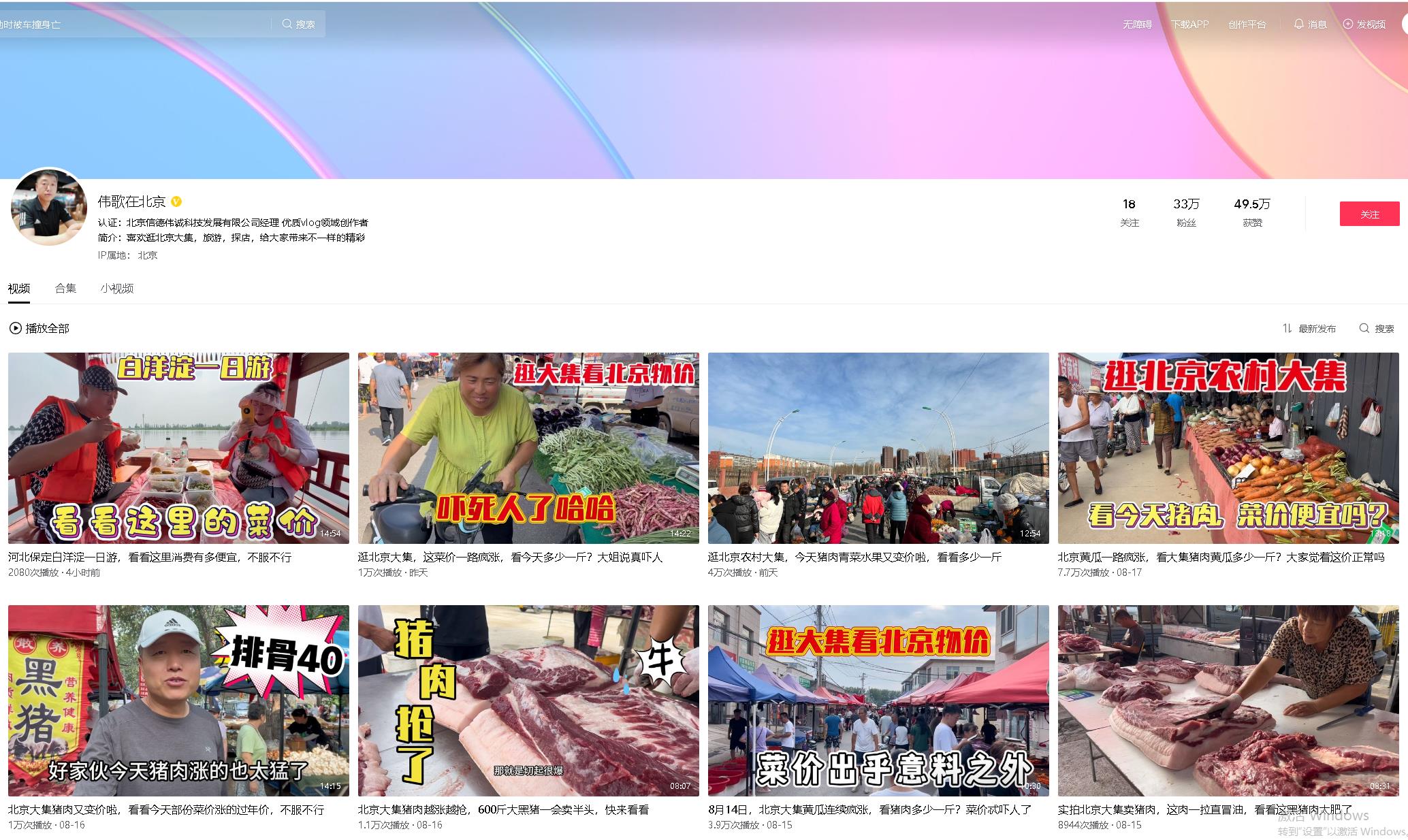The width and height of the screenshot is (1408, 840).
Task: Click the 无障碍 accessibility link
Action: point(1137,25)
